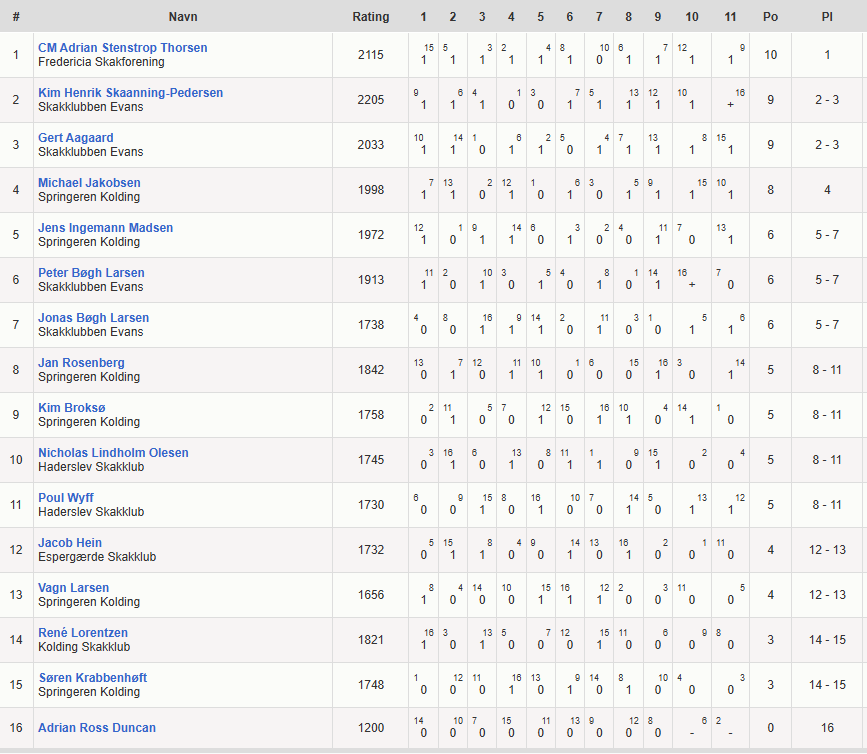Click the Navn column header
867x754 pixels.
click(x=182, y=17)
